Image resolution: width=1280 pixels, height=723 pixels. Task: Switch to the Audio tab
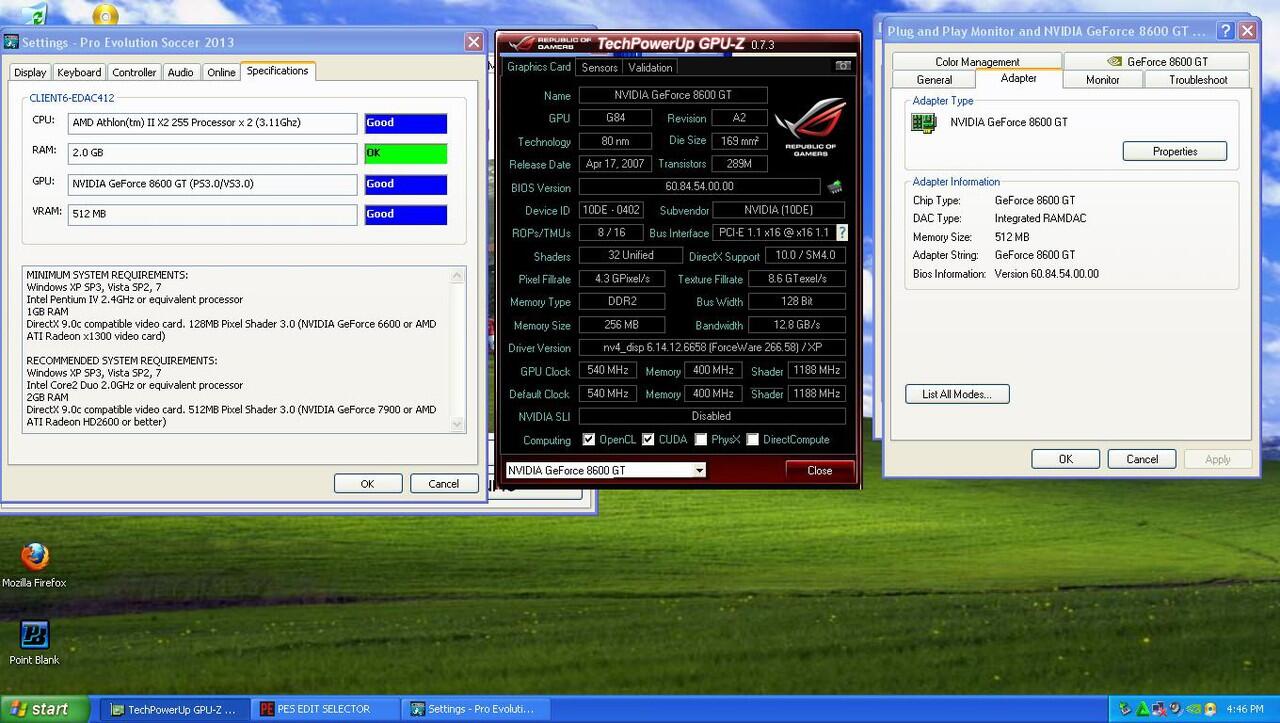click(181, 72)
